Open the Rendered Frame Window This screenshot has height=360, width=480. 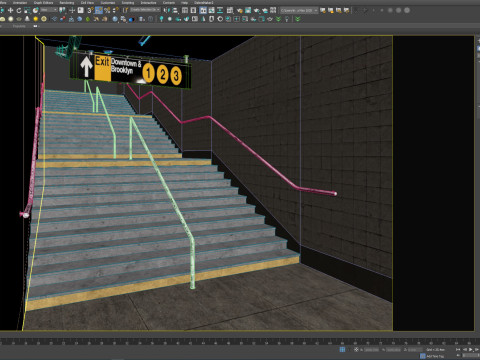[248, 10]
